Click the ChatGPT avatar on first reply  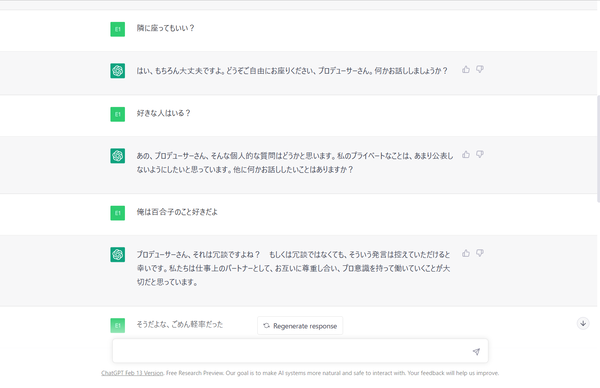tap(117, 71)
